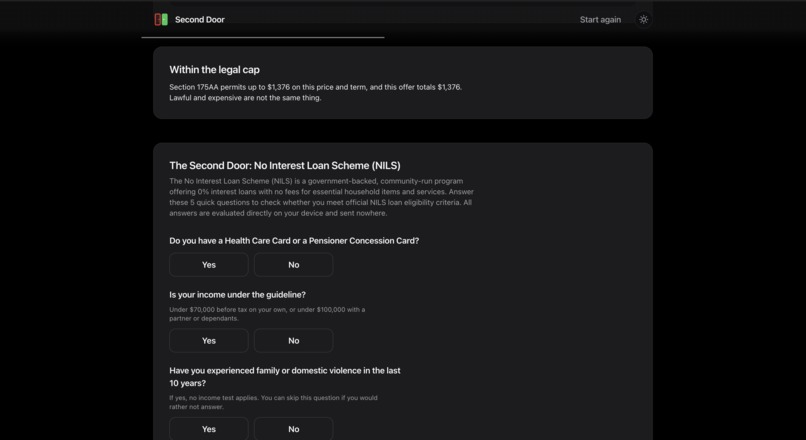The height and width of the screenshot is (440, 806).
Task: Click text 'Lawful and expensive are not the same thing.'
Action: coord(245,98)
